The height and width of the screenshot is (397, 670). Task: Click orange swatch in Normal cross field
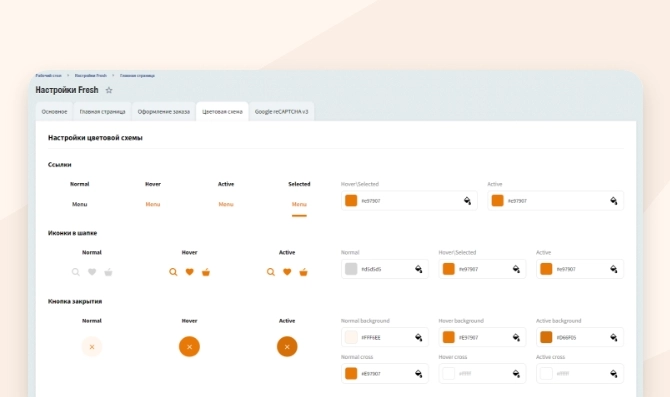click(x=351, y=373)
